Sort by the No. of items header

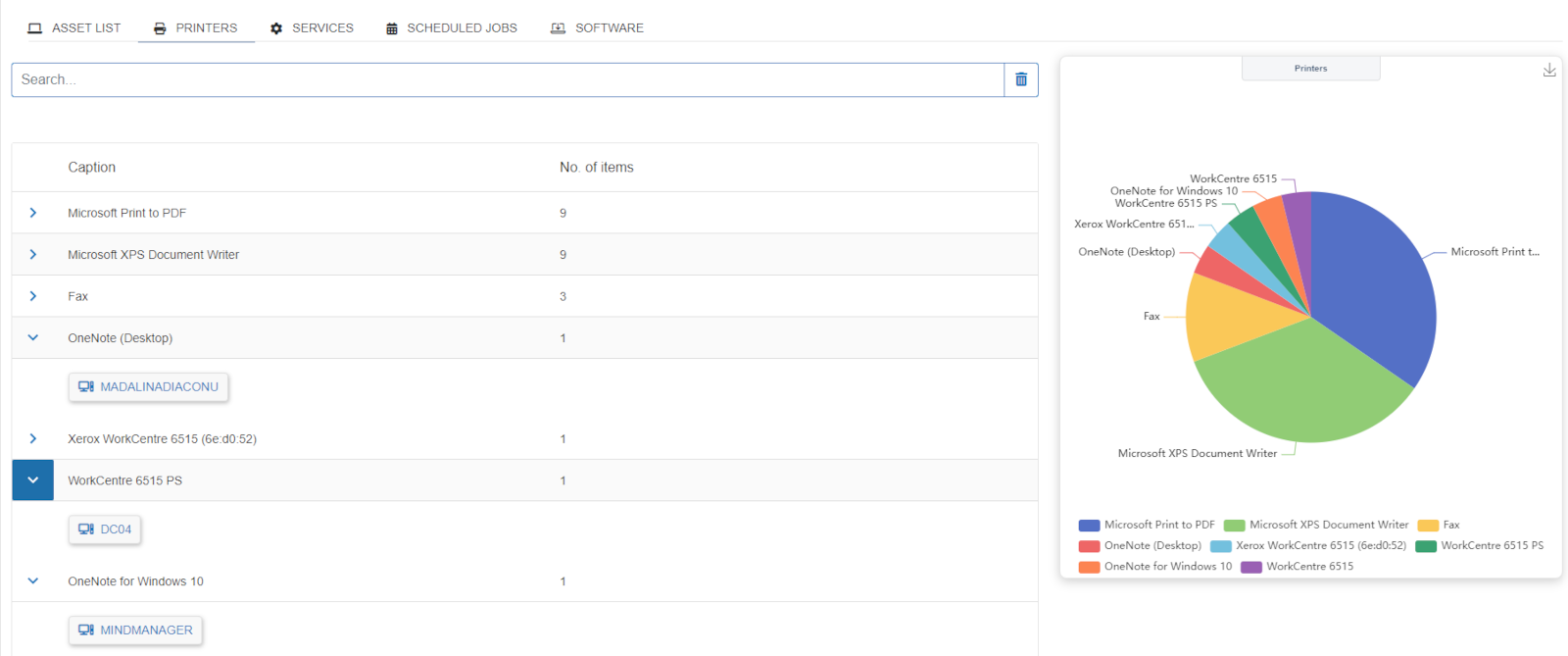pyautogui.click(x=597, y=168)
